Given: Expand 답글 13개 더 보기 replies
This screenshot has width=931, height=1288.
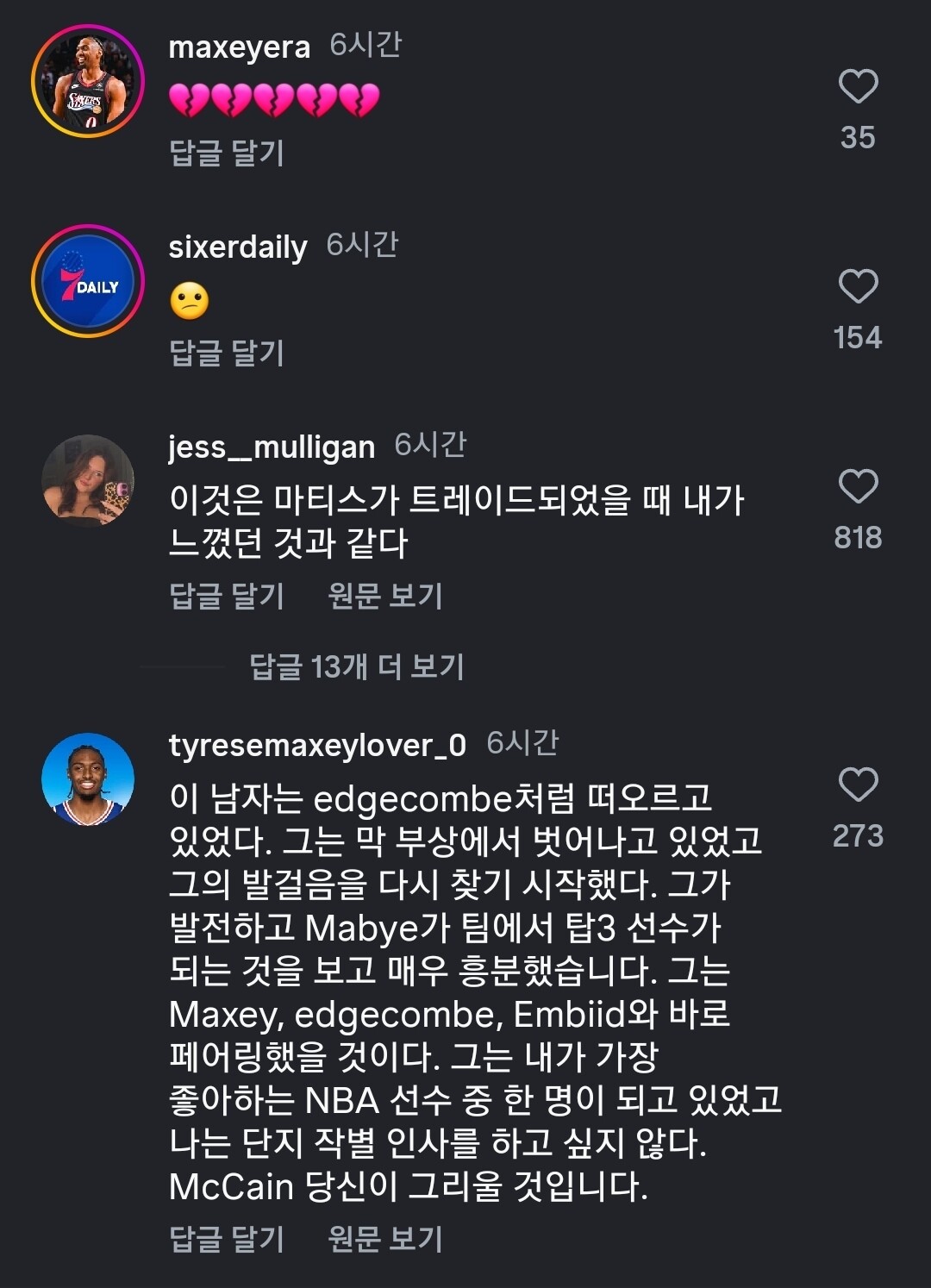Looking at the screenshot, I should 357,666.
